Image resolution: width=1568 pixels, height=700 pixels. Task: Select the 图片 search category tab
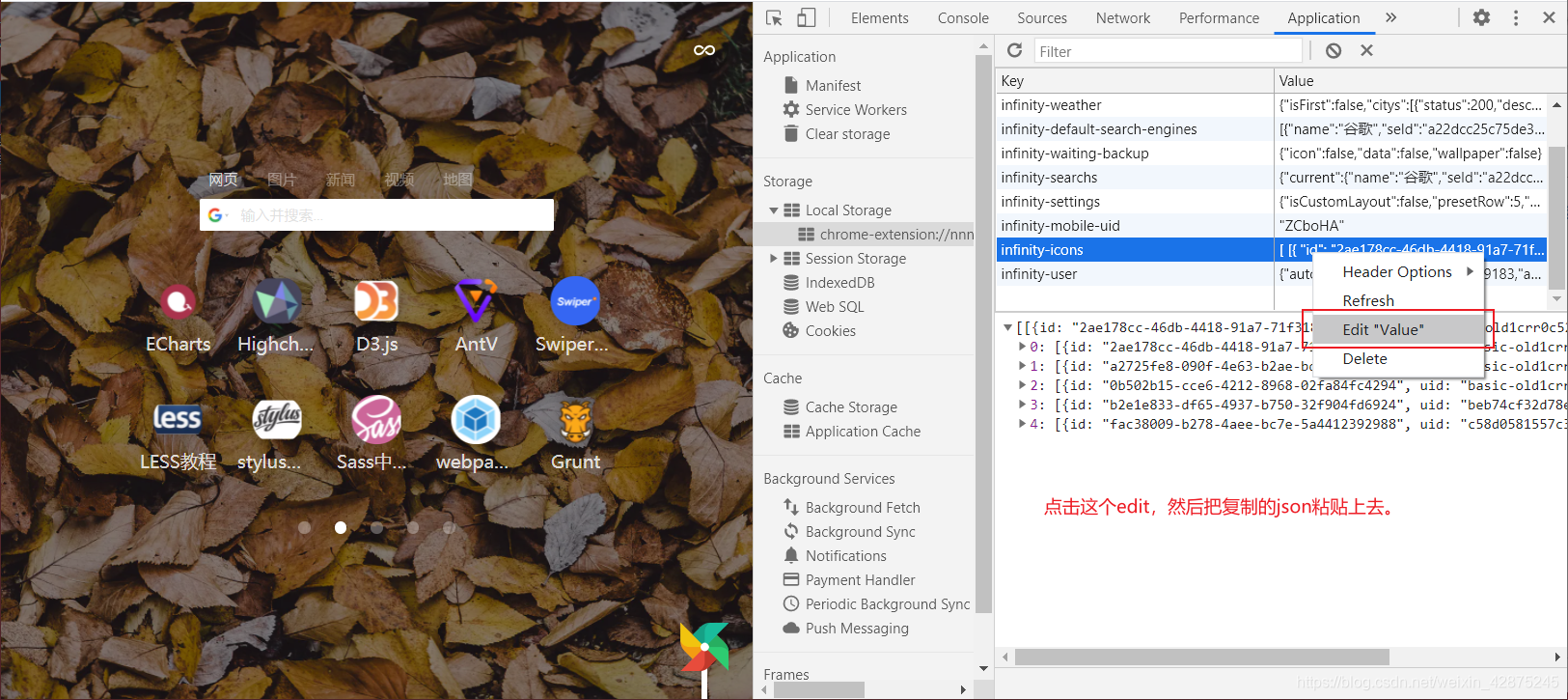pyautogui.click(x=282, y=180)
